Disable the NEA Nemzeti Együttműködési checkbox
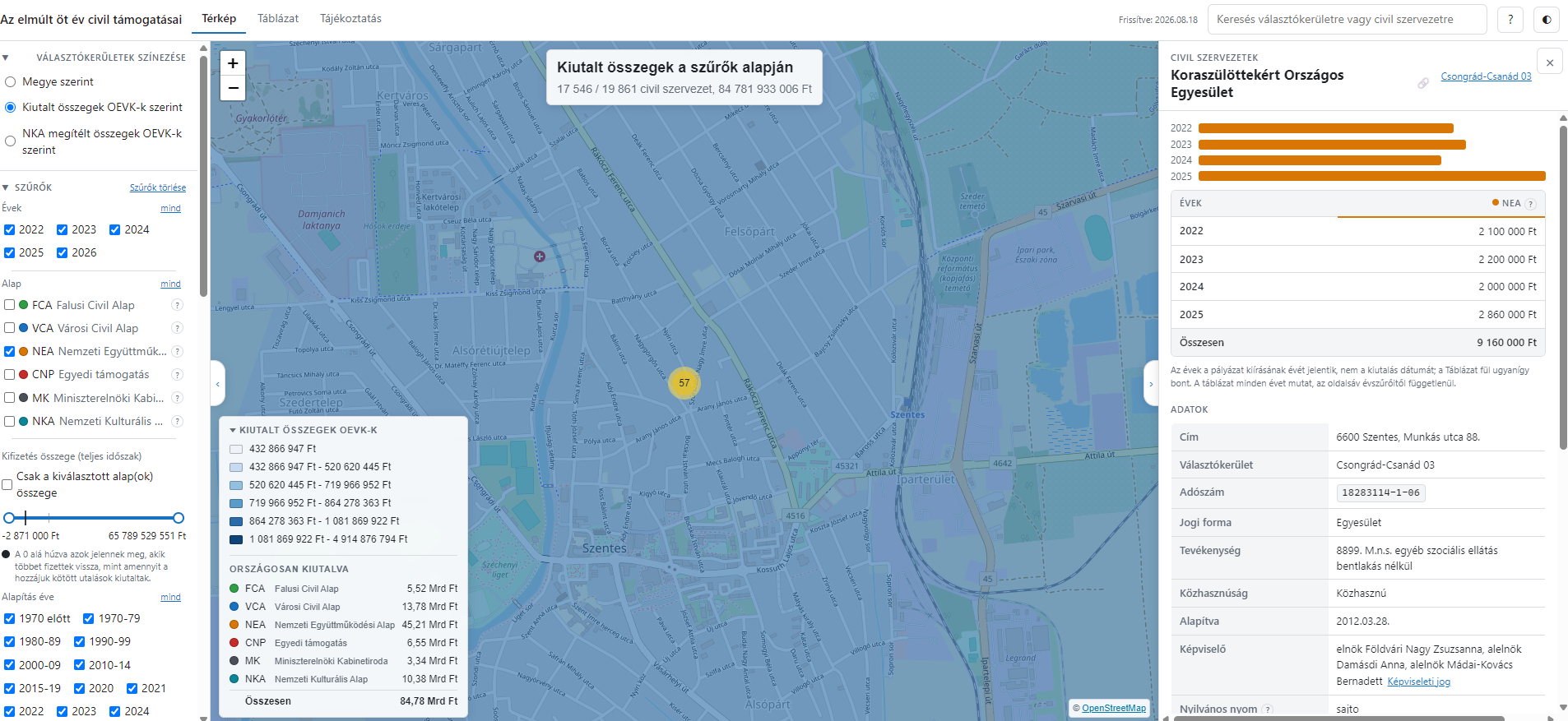 [x=10, y=351]
